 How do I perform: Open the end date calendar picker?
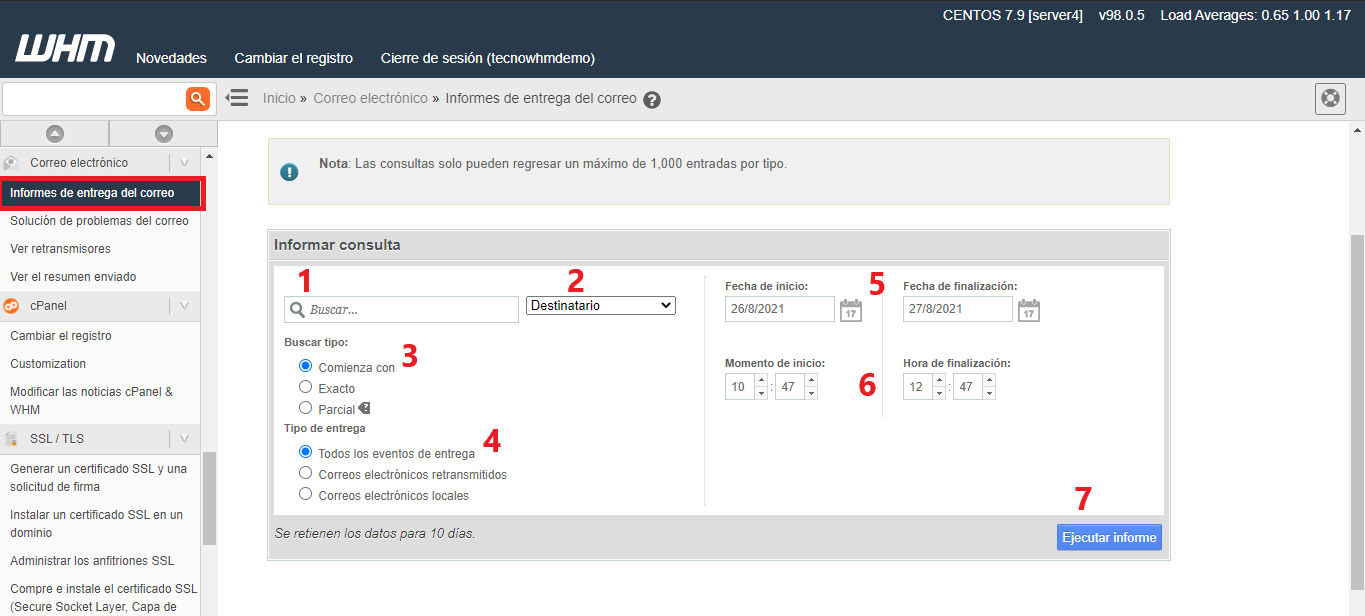1028,310
